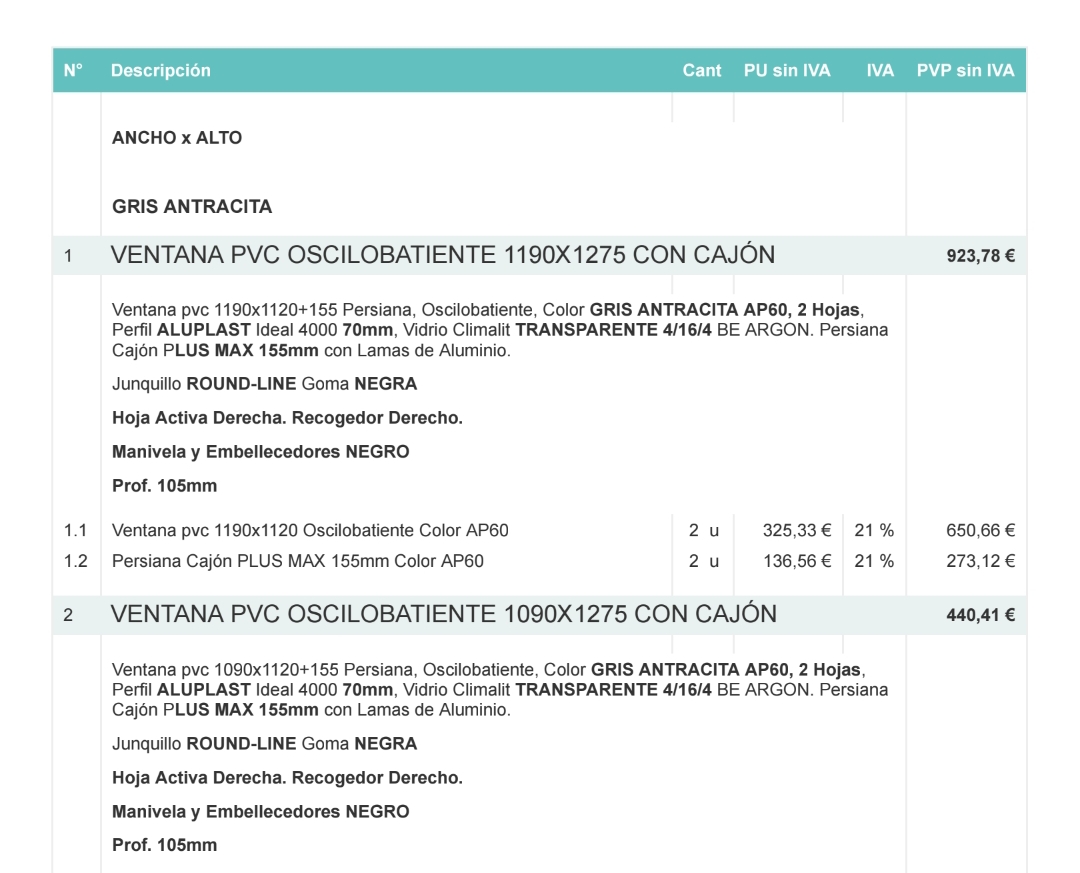
Task: Click section number 1
Action: (68, 256)
